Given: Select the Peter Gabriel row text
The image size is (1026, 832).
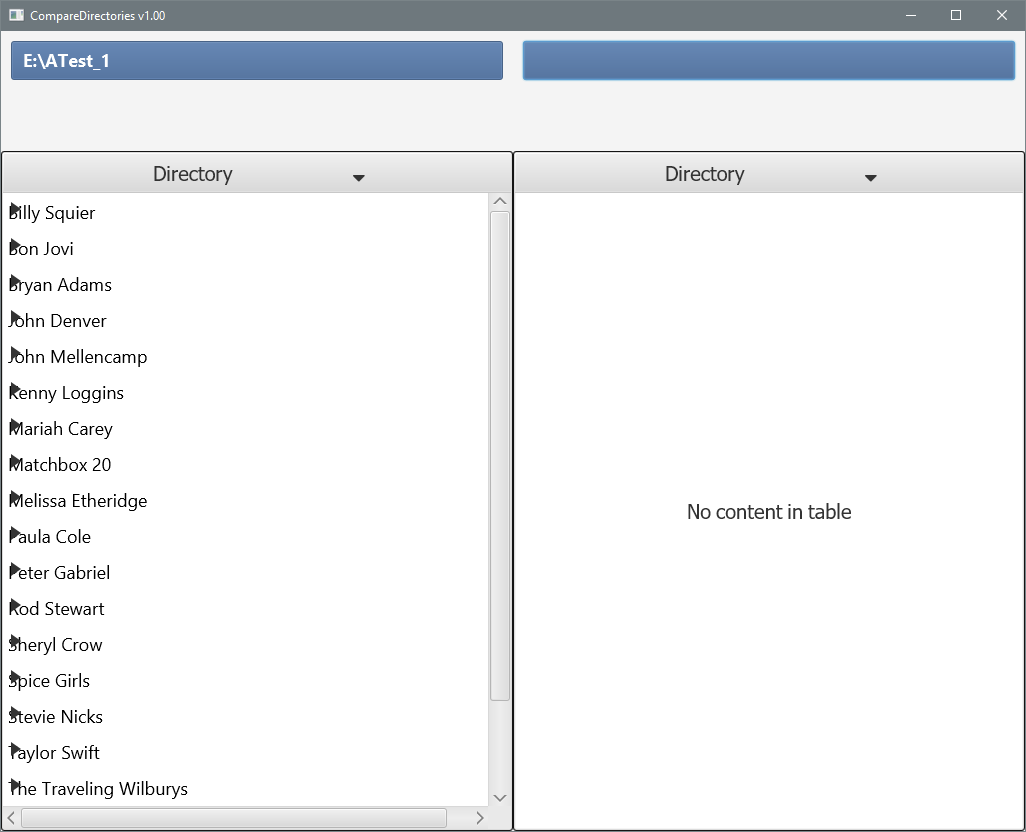Looking at the screenshot, I should click(x=60, y=573).
